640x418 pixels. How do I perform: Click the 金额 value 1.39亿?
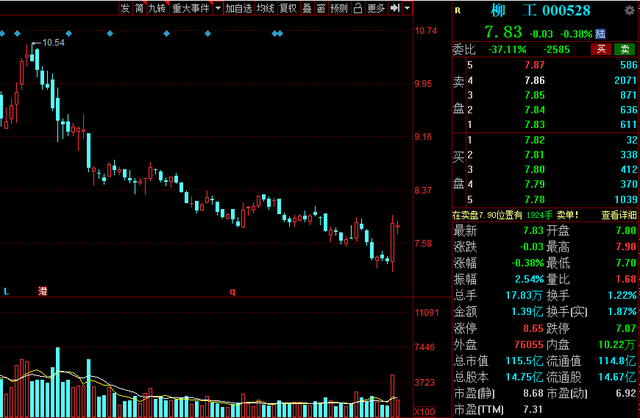tap(527, 311)
